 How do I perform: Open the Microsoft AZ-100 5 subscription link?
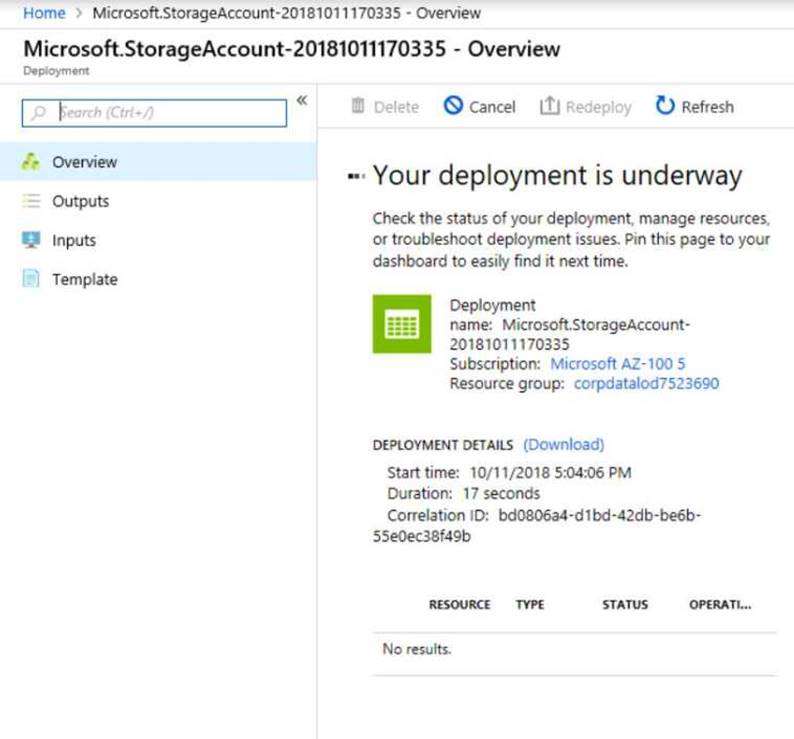(617, 364)
